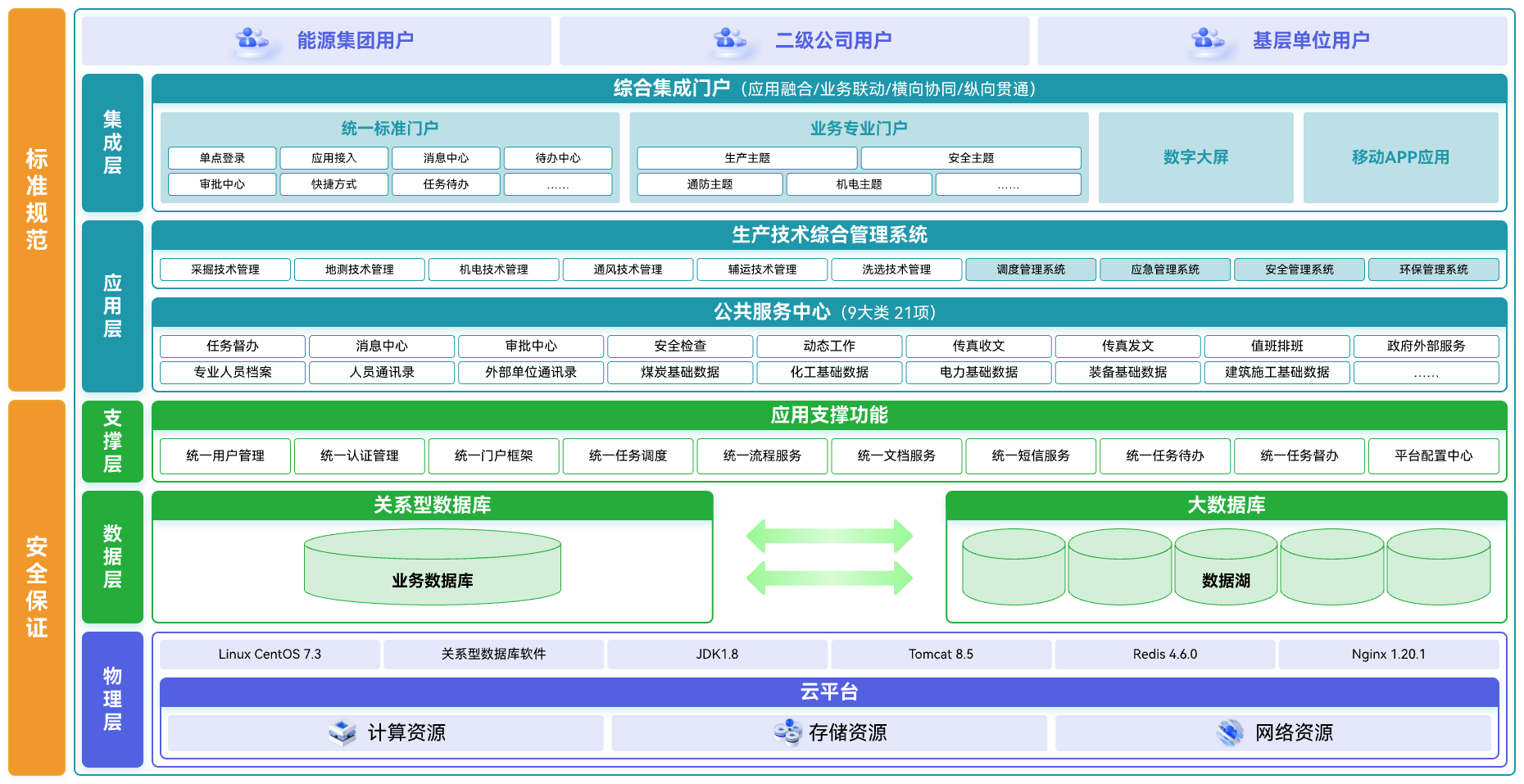Select Tomcat 8.5 software item
Screen dimensions: 1524x784
coord(941,654)
